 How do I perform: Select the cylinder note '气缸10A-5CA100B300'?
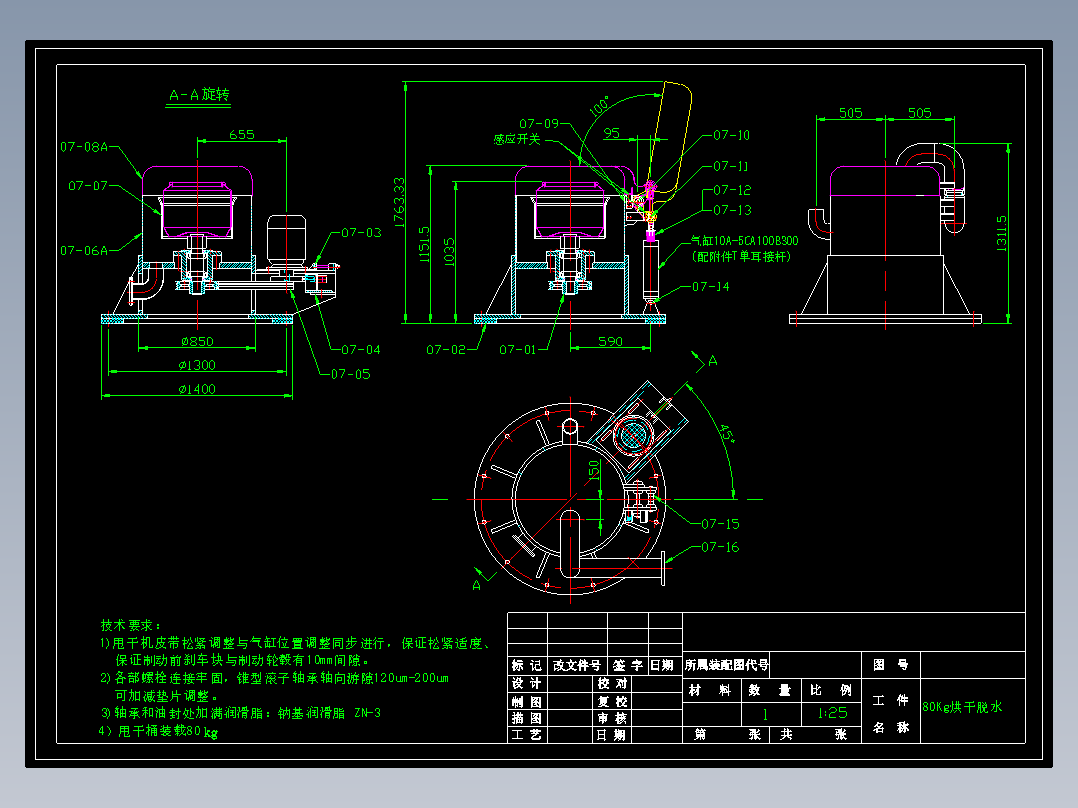(x=745, y=241)
